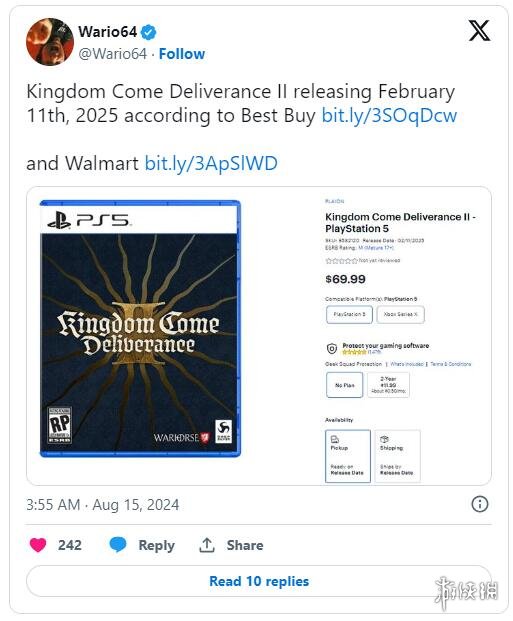Choose the No Plan protection option
513x621 pixels.
(x=344, y=385)
